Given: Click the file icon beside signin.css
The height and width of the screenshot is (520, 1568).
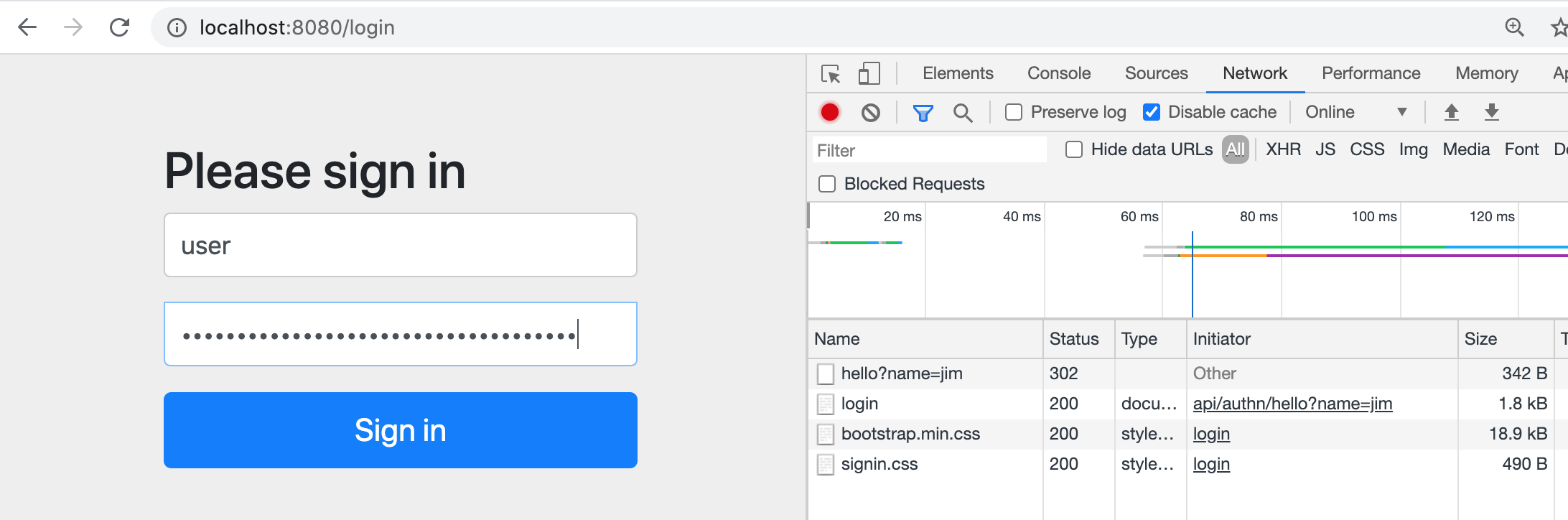Looking at the screenshot, I should (826, 464).
